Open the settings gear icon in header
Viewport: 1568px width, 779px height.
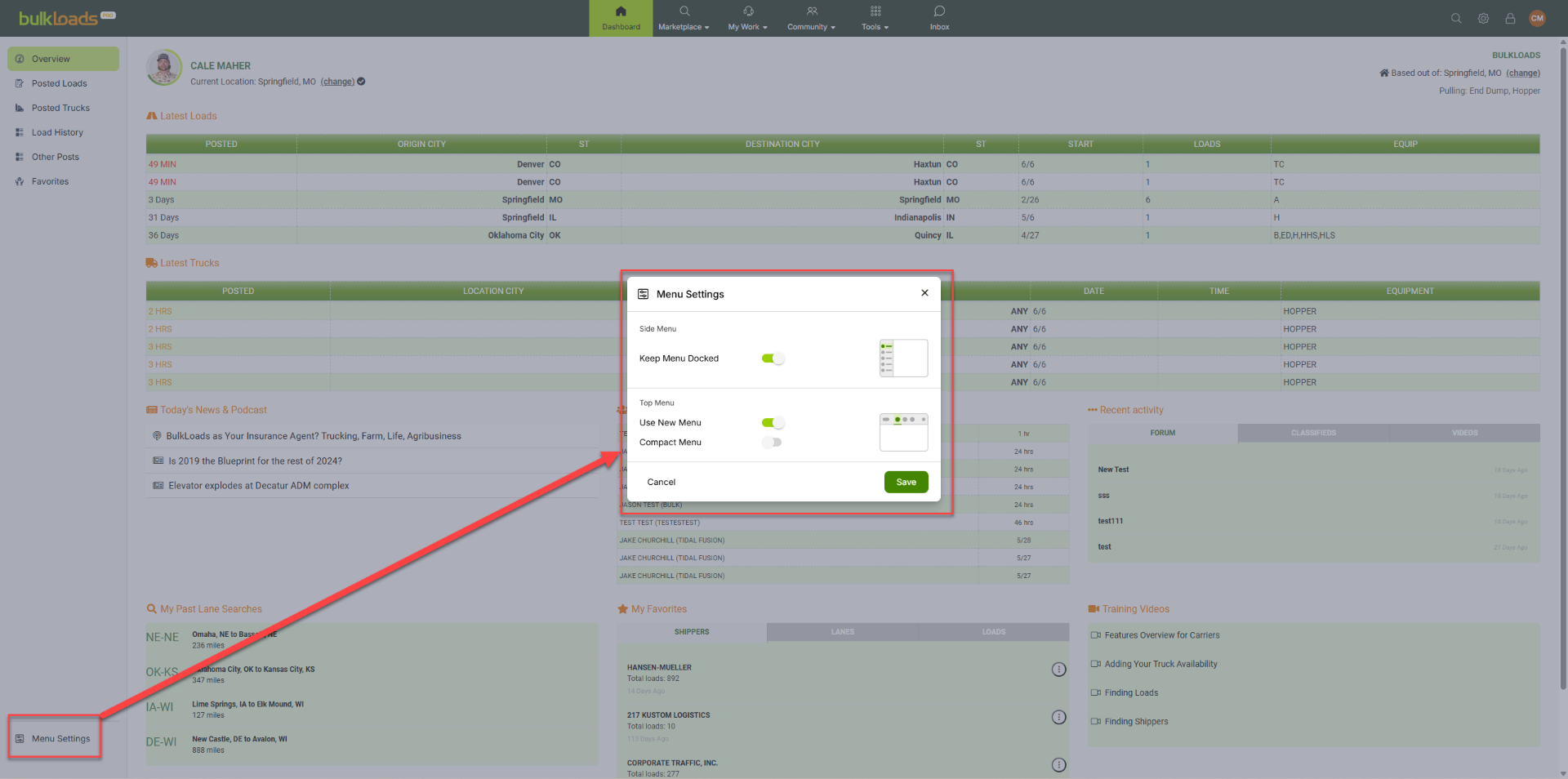pyautogui.click(x=1483, y=18)
